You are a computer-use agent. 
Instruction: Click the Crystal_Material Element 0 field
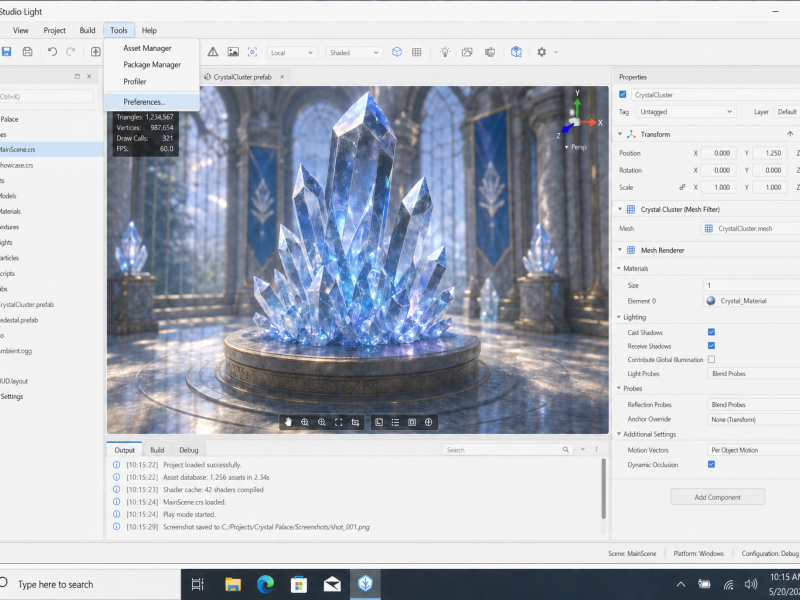point(752,301)
